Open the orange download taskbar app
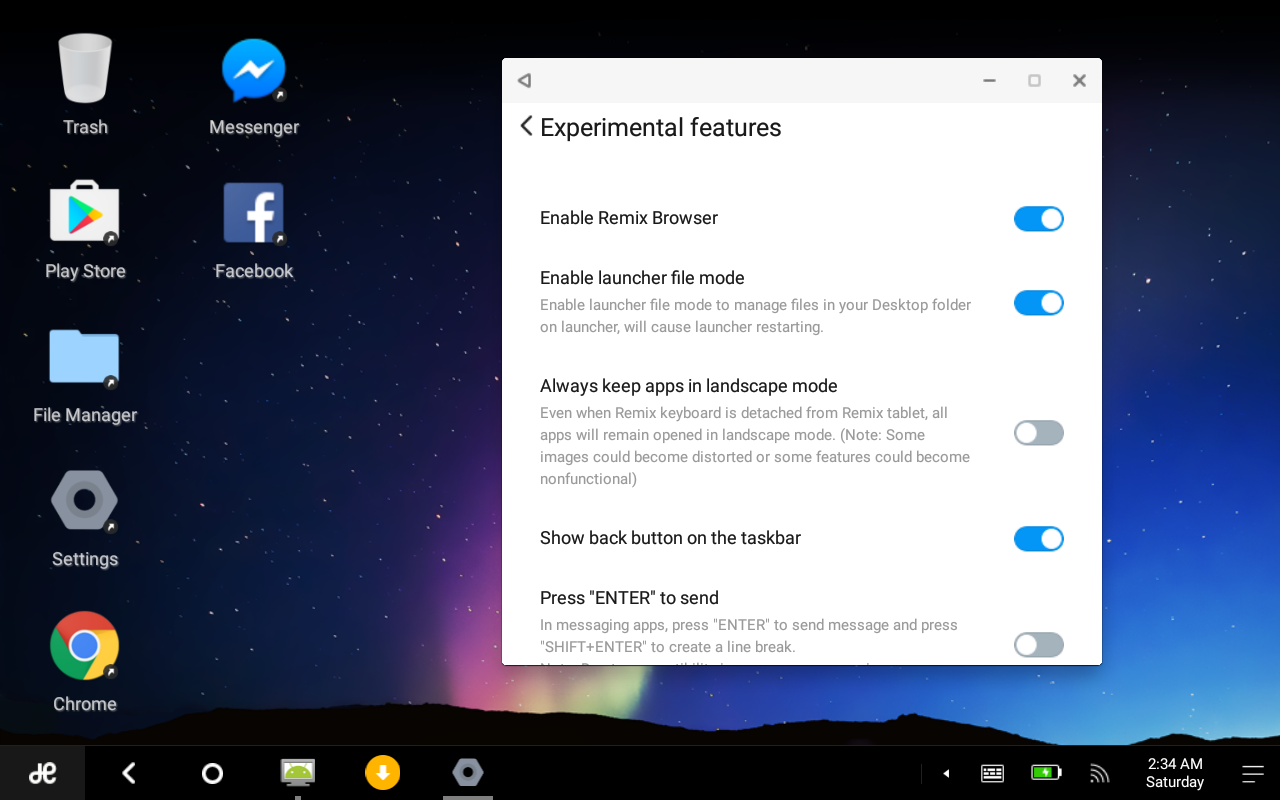1280x800 pixels. 382,772
